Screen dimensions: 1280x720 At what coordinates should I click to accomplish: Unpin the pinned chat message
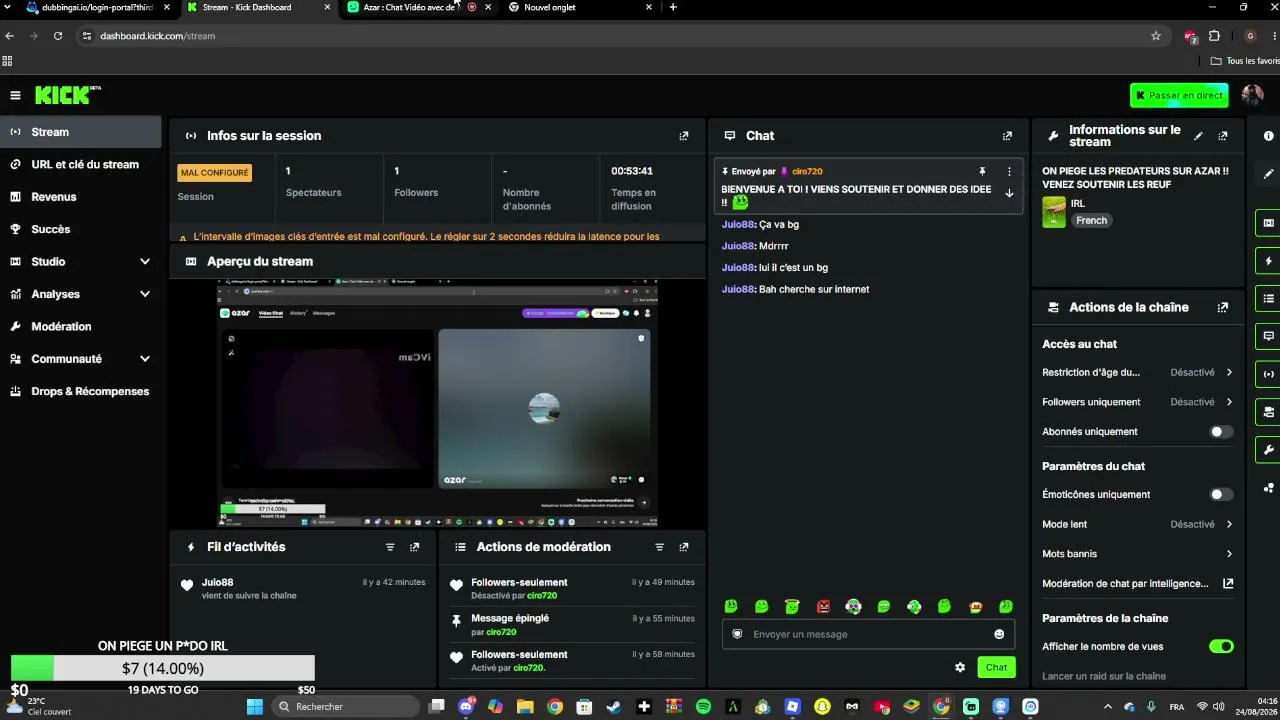click(982, 172)
